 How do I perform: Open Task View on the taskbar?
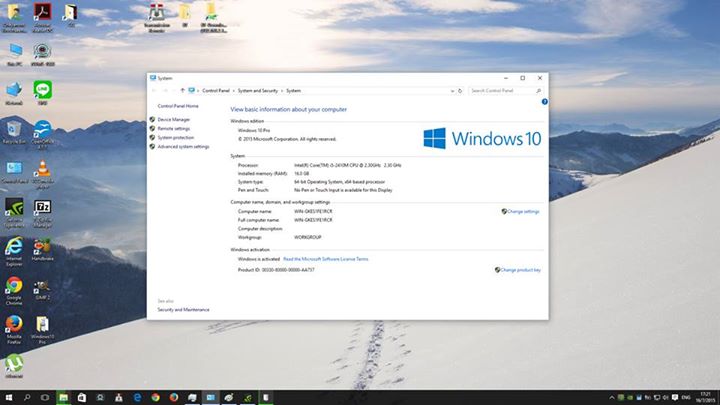pos(45,397)
